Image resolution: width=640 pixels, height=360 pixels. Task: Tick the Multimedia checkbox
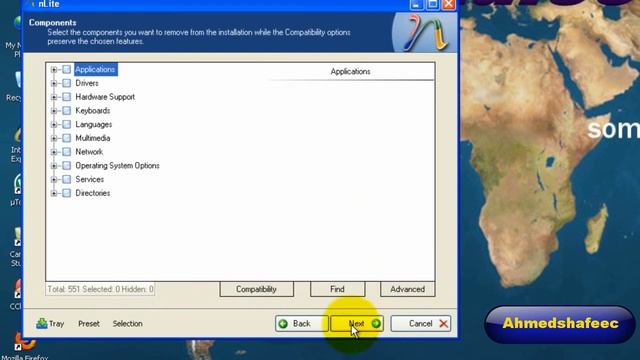pos(67,138)
